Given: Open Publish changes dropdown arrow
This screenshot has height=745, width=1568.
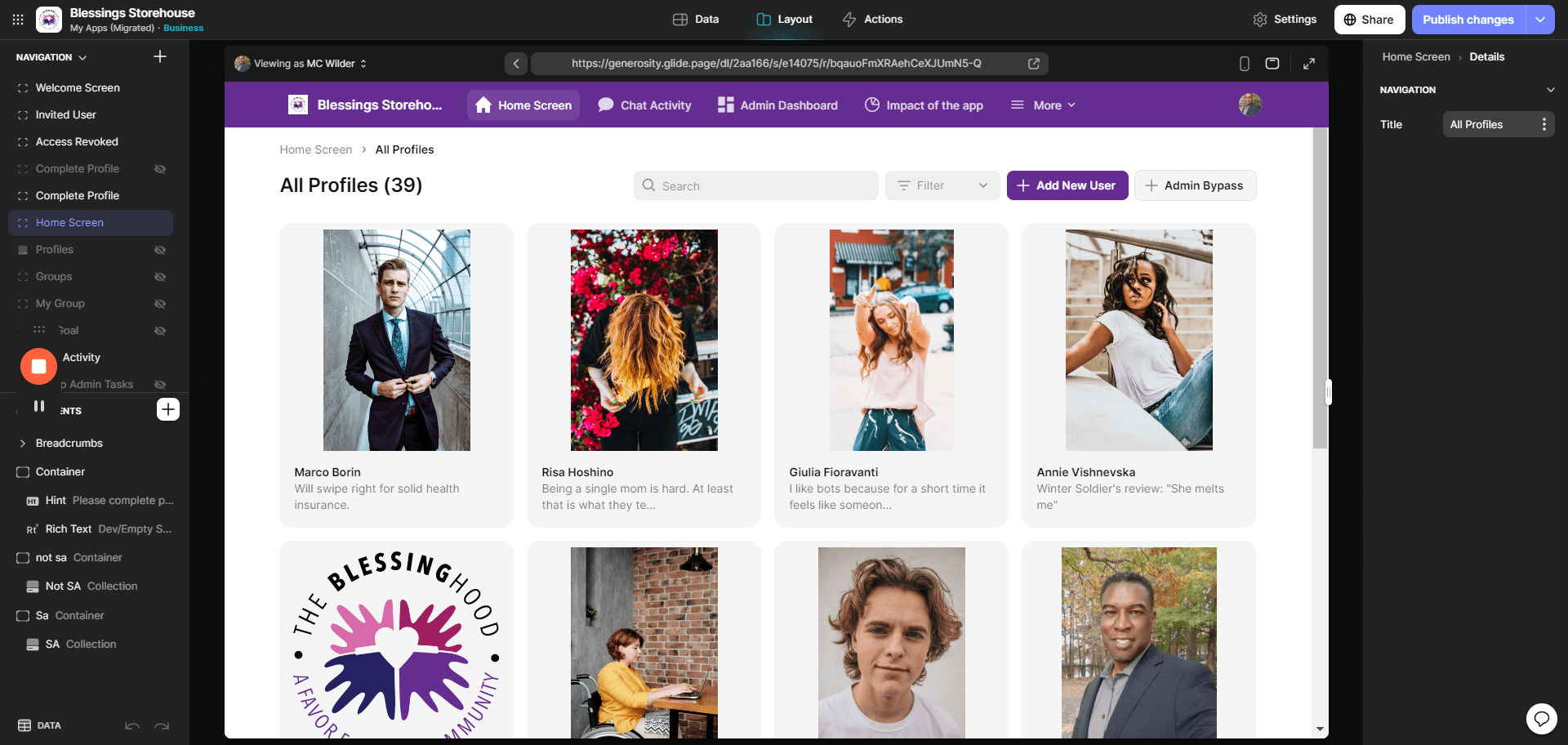Looking at the screenshot, I should (x=1540, y=20).
